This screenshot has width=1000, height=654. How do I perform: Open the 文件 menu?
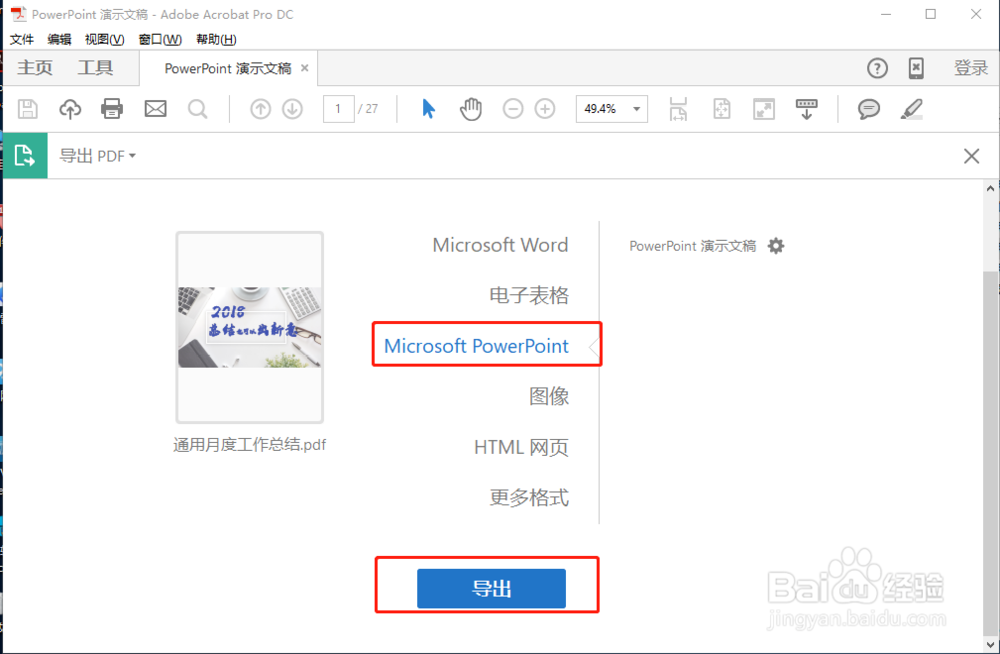point(22,40)
